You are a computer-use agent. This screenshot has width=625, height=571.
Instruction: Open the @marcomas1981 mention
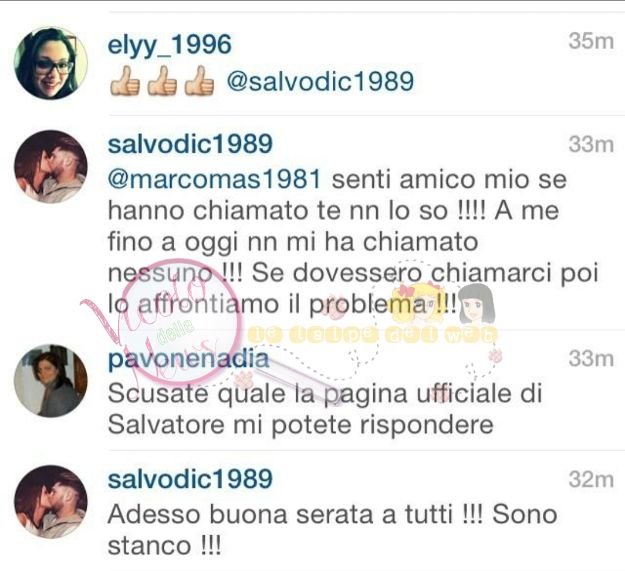point(214,179)
